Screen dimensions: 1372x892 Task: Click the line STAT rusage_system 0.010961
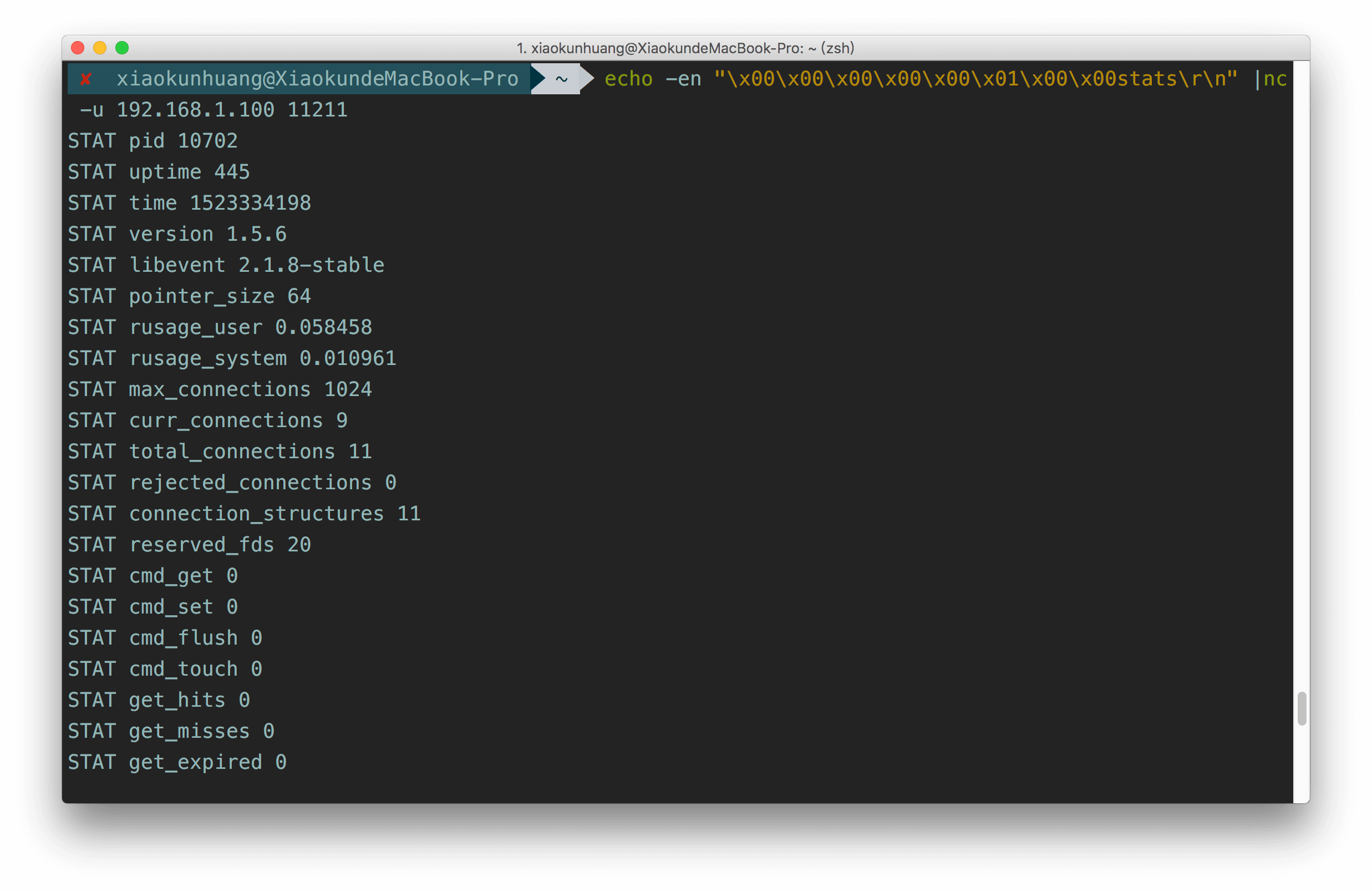(232, 359)
